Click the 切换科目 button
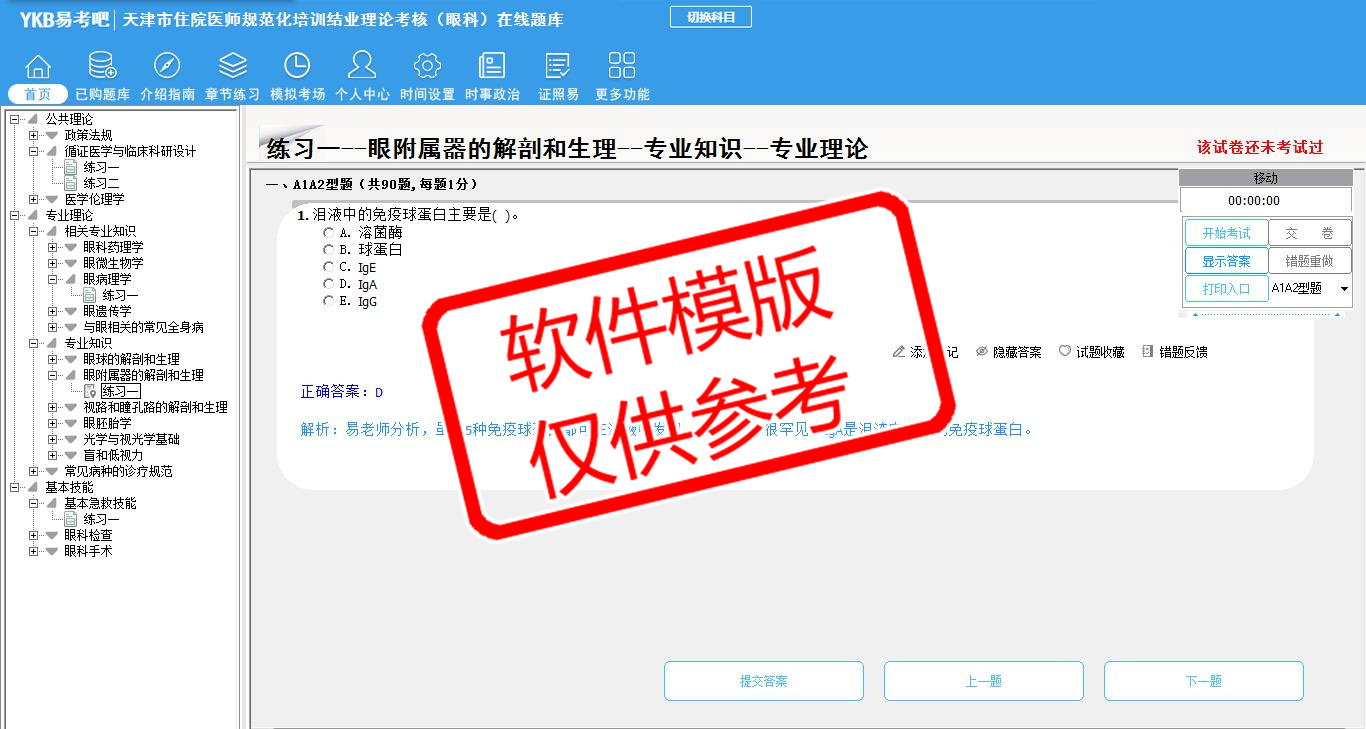Screen dimensions: 1366x729 coord(710,17)
